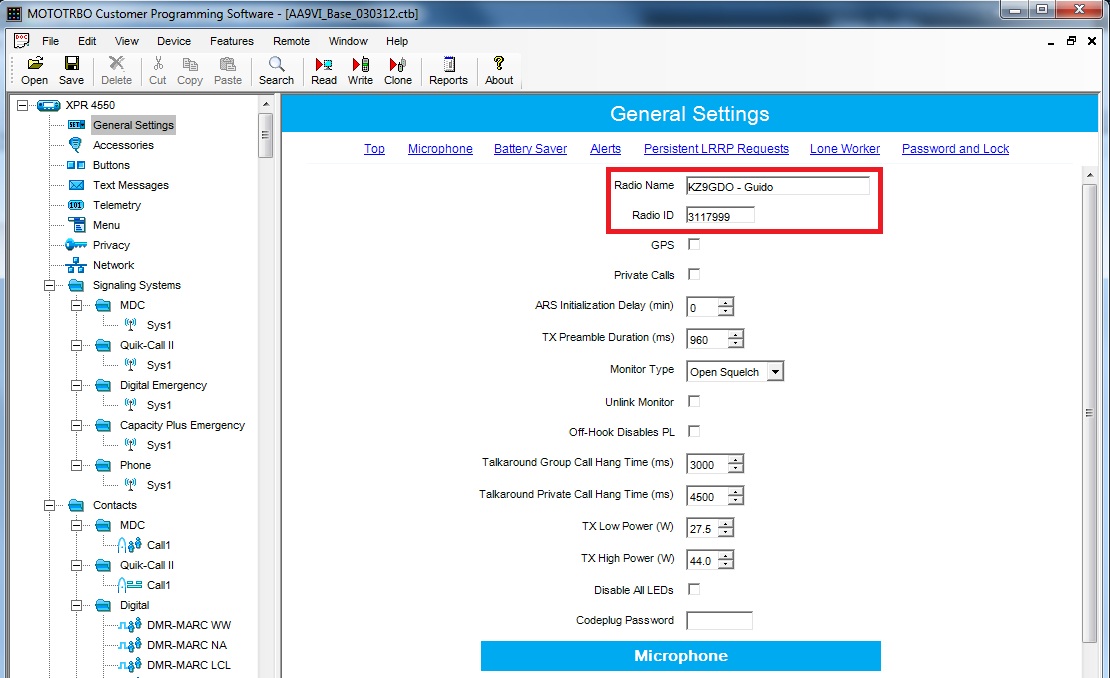The image size is (1110, 678).
Task: Click the Radio Name input field
Action: 777,186
